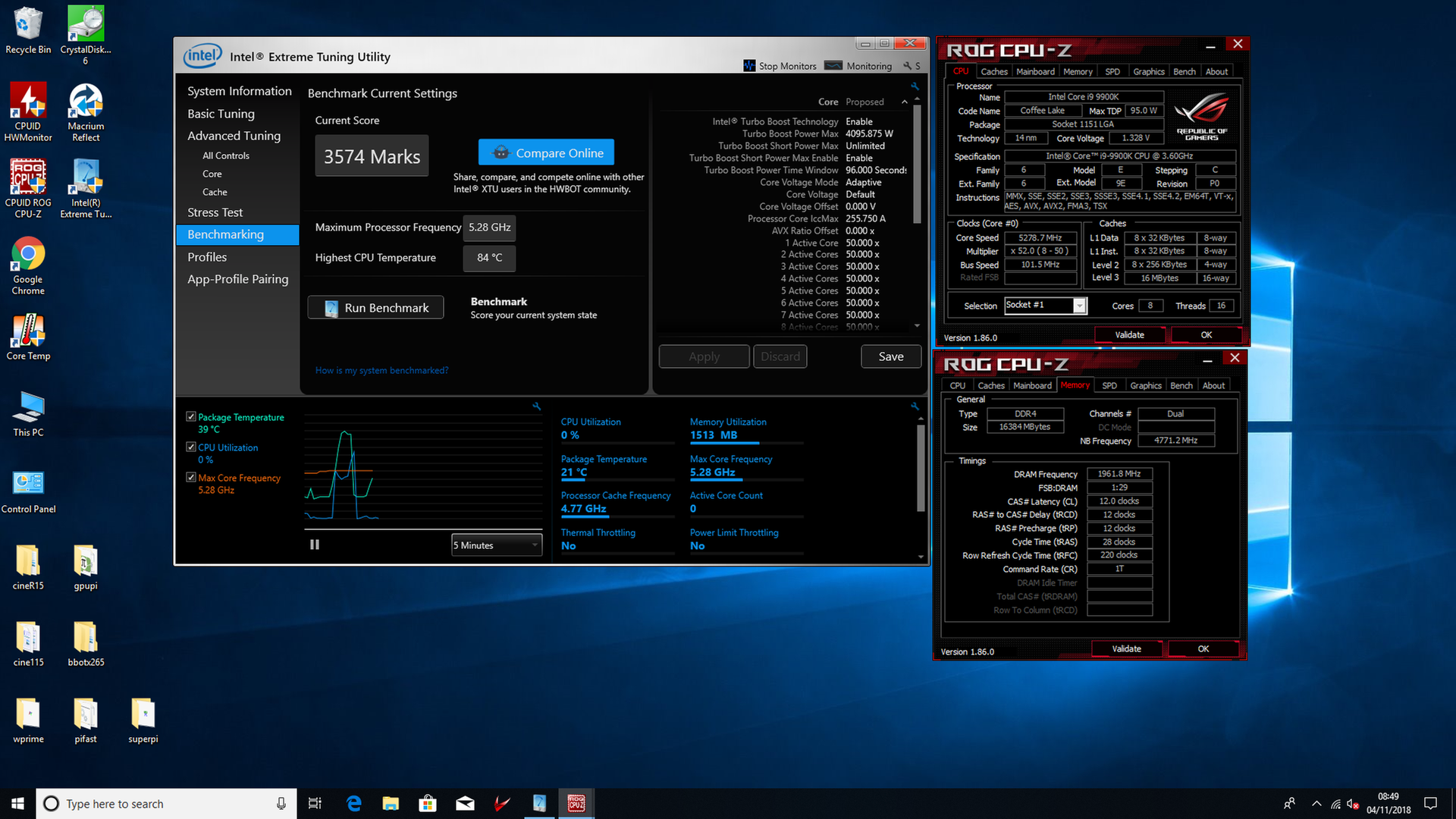Pause the monitoring graph
Screen dimensions: 1456x819
click(315, 544)
